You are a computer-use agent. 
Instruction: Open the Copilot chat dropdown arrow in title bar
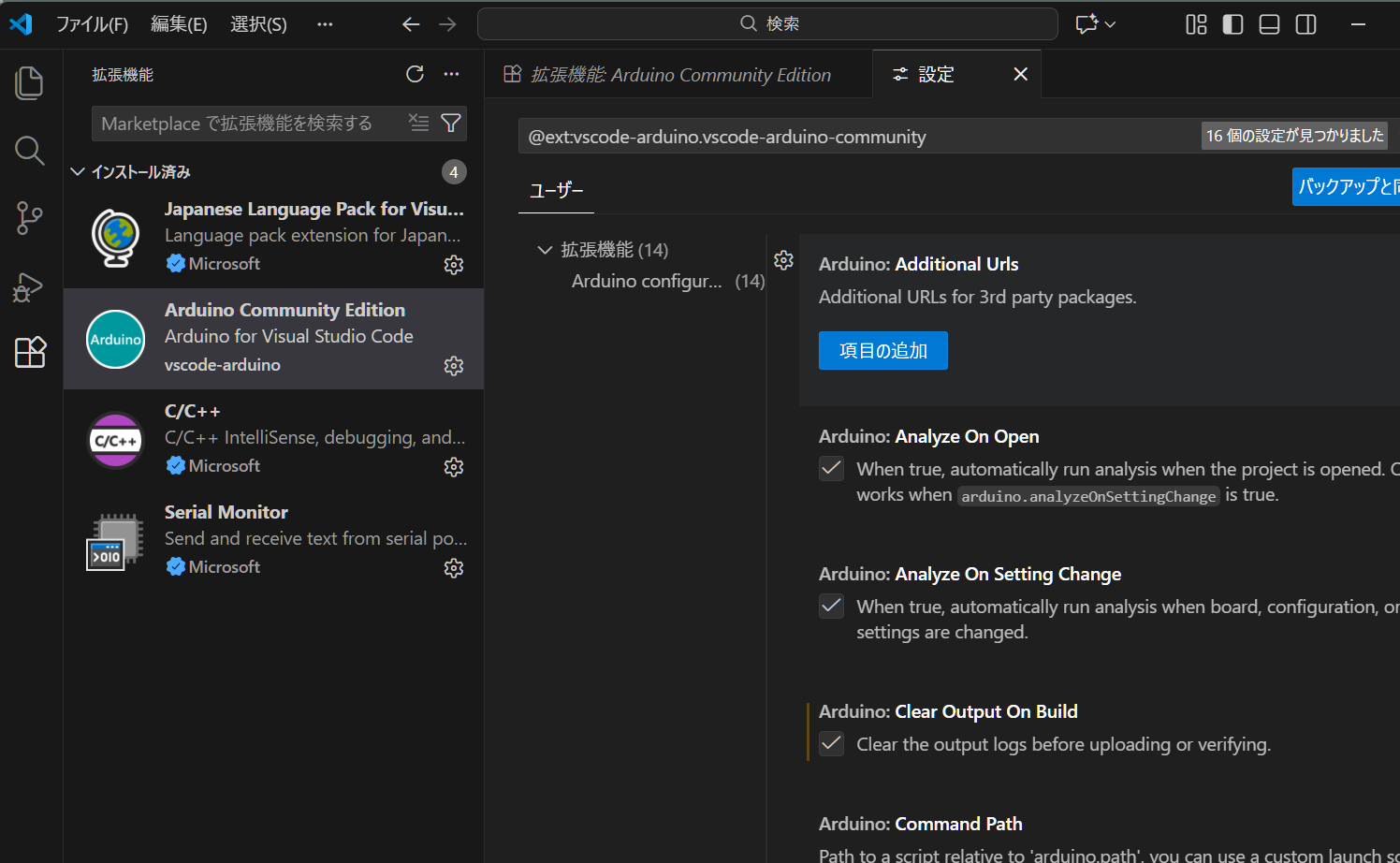click(1111, 24)
